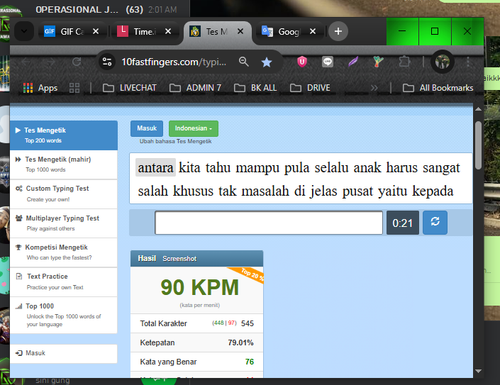Open the browser three-dot menu
The width and height of the screenshot is (500, 385).
[468, 62]
